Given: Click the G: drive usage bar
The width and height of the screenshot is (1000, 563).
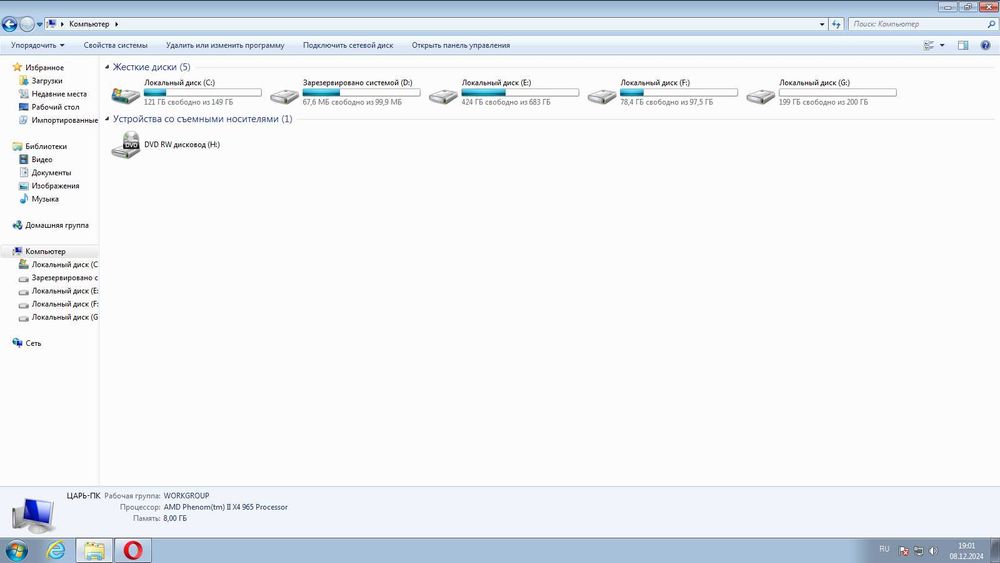Looking at the screenshot, I should coord(837,92).
